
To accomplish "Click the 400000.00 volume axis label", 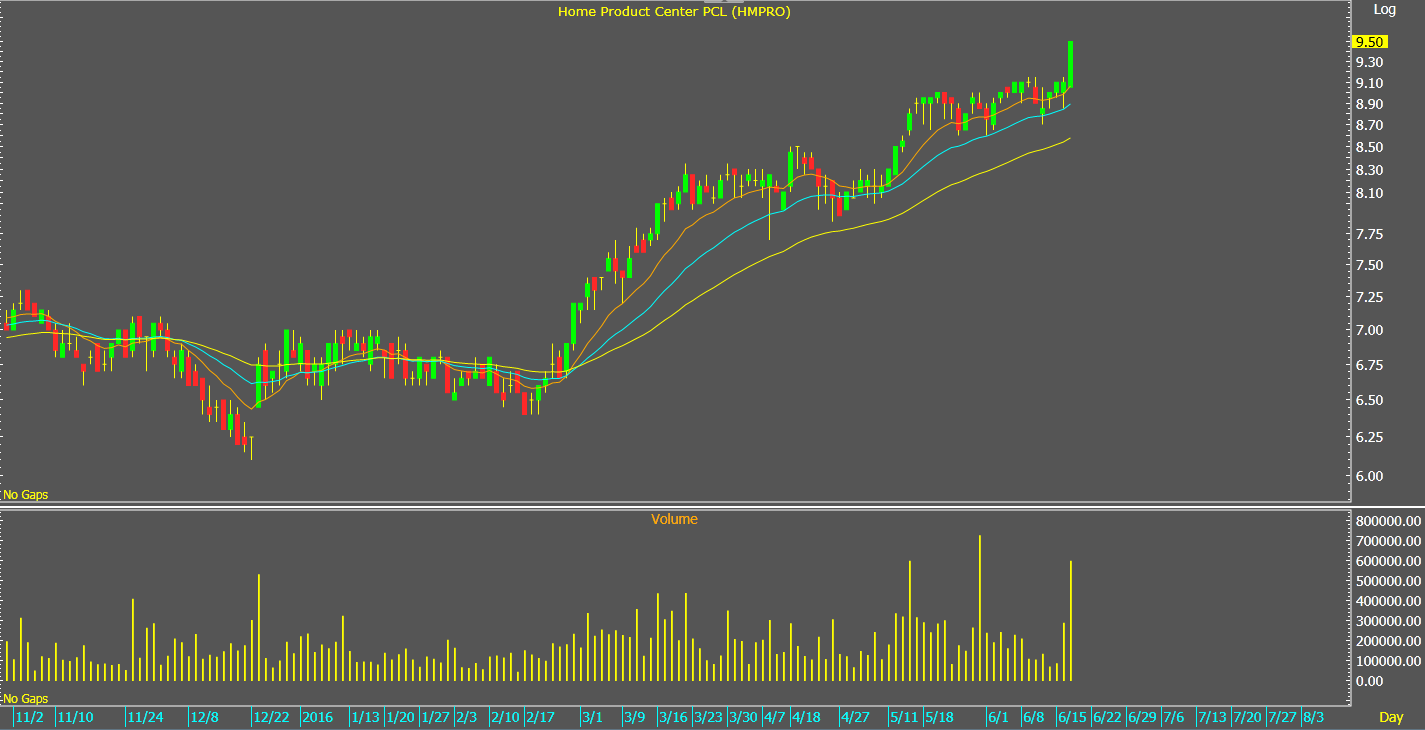I will click(1388, 601).
